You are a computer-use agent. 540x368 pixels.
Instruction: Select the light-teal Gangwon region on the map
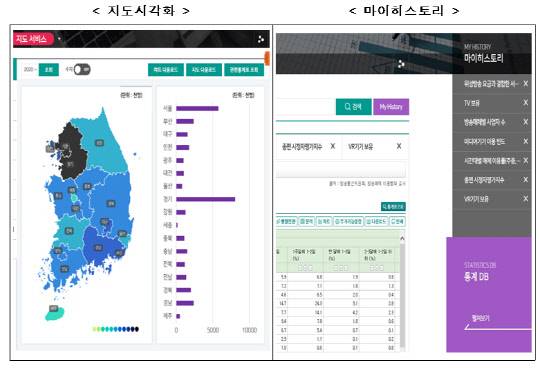tap(103, 145)
